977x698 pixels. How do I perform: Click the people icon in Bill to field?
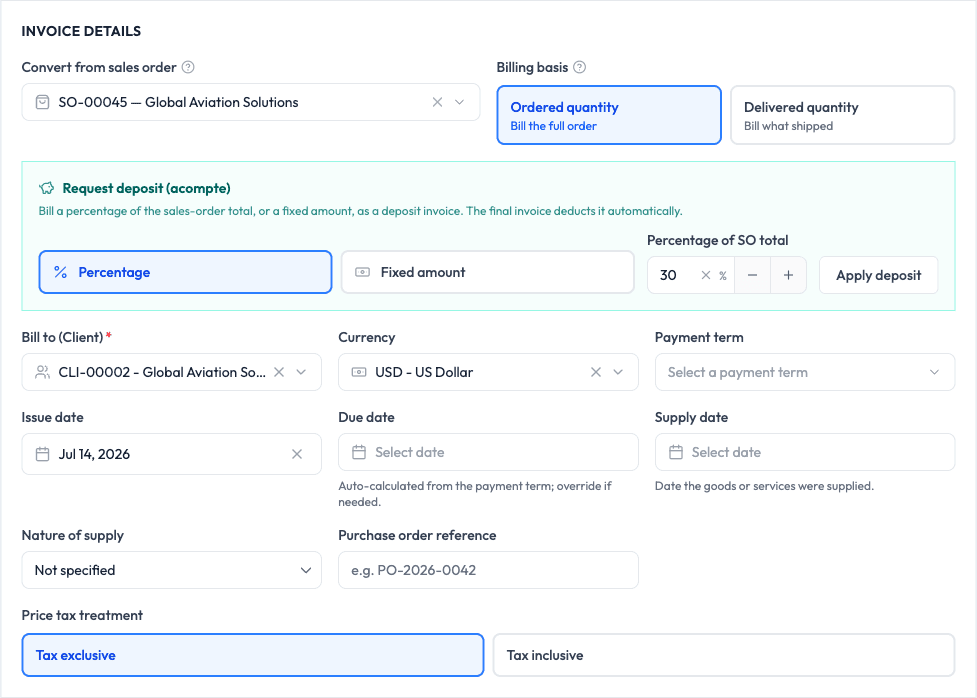pos(42,372)
